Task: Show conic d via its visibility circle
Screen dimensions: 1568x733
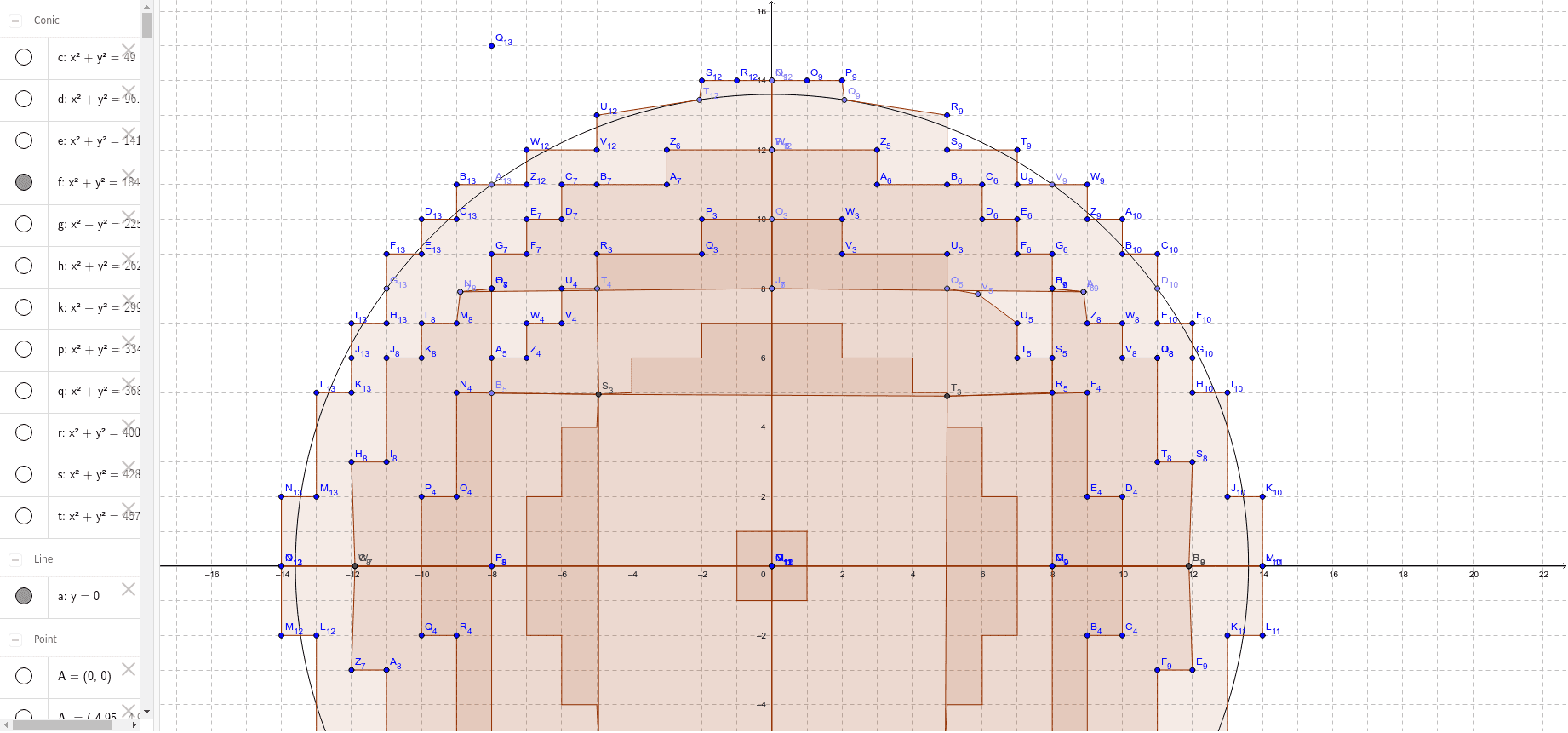Action: [24, 99]
